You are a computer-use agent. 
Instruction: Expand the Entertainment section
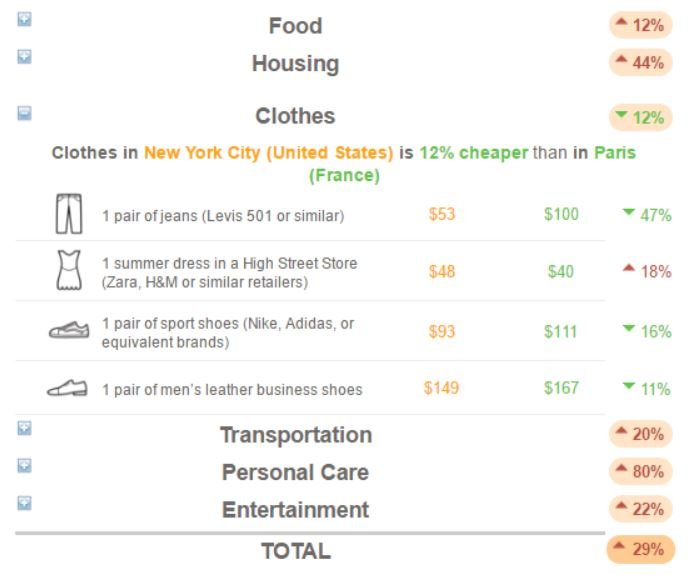click(24, 503)
